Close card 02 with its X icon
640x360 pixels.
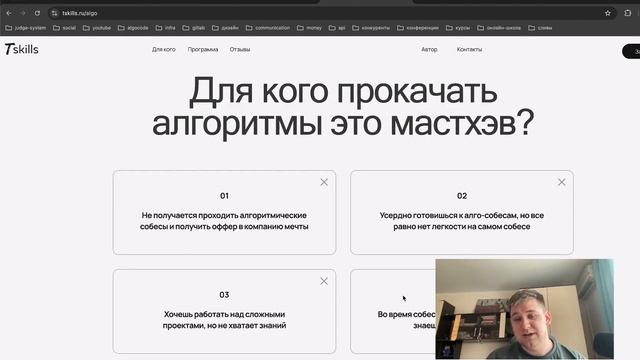pos(562,182)
